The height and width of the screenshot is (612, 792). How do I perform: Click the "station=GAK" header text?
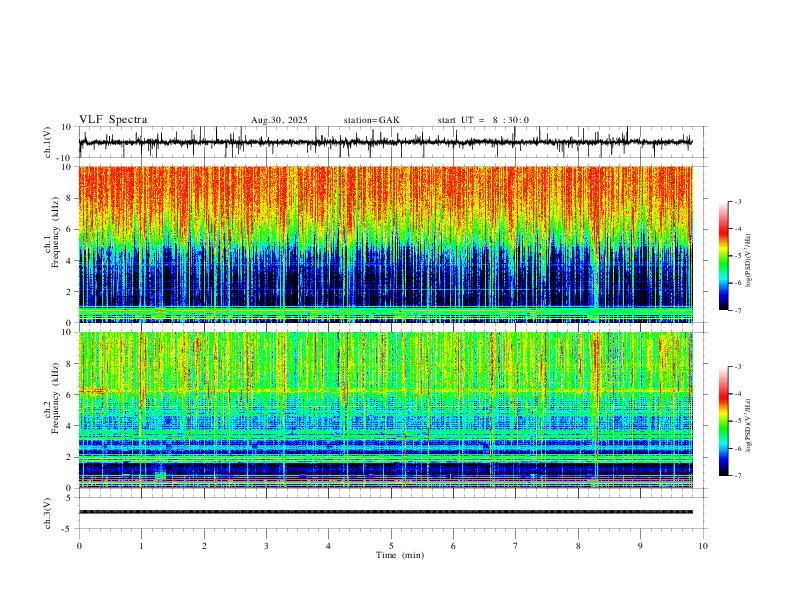(x=371, y=120)
